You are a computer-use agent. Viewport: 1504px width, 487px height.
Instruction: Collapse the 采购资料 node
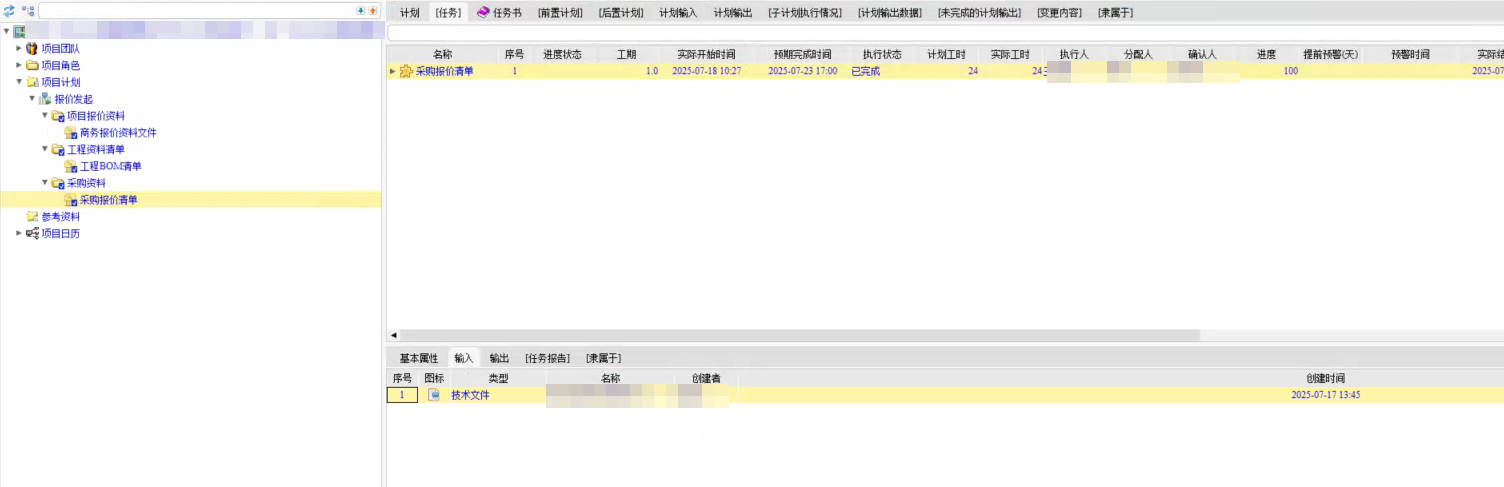pyautogui.click(x=45, y=183)
